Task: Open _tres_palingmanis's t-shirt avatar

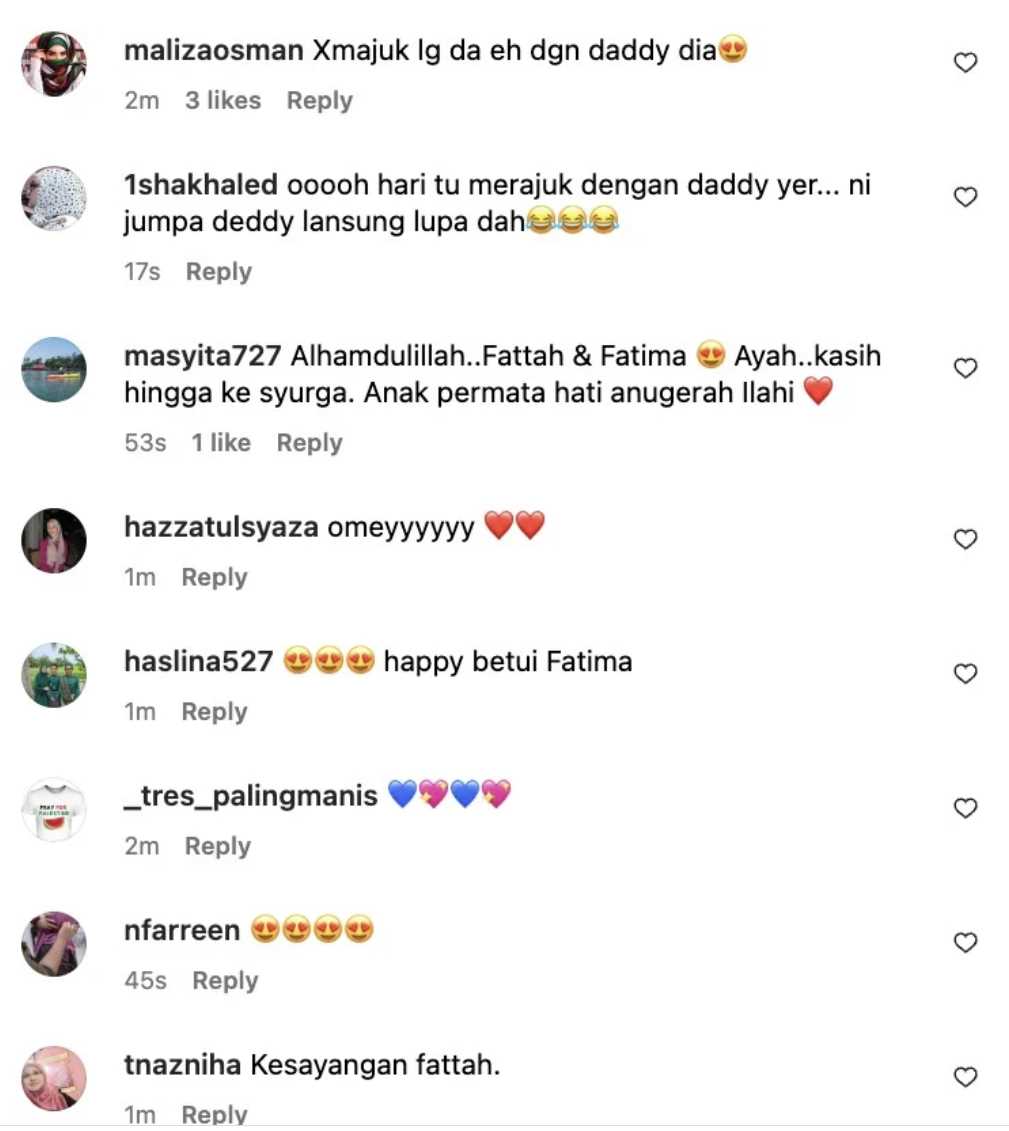Action: [54, 809]
